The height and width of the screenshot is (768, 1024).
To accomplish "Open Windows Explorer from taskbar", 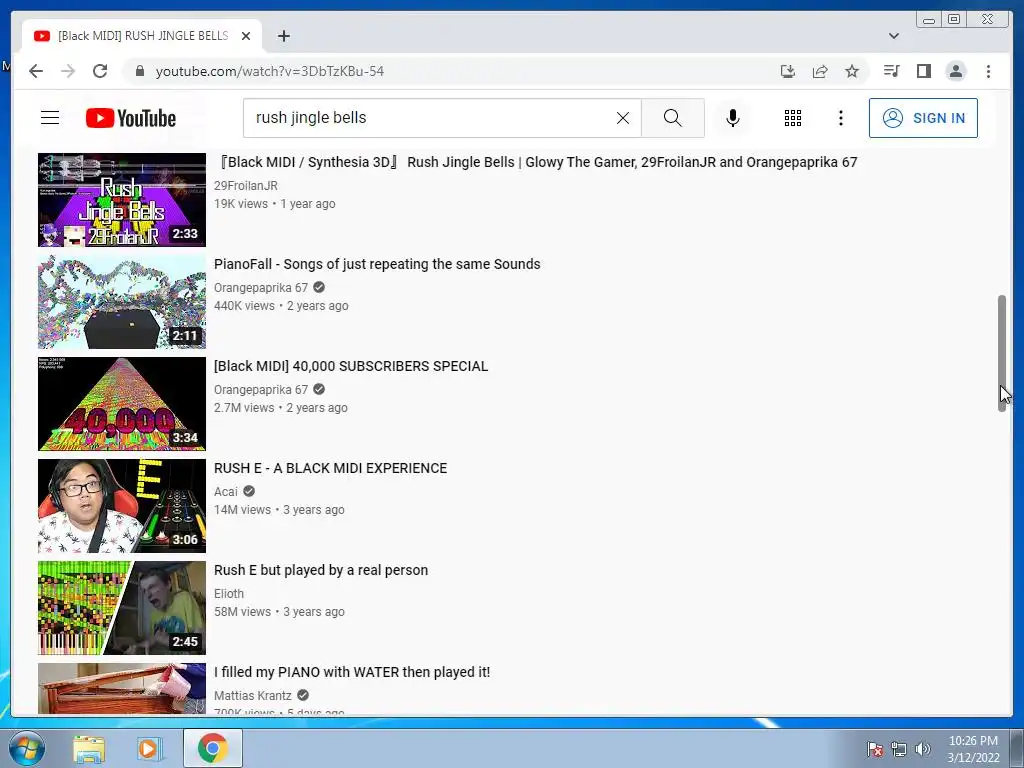I will 89,748.
